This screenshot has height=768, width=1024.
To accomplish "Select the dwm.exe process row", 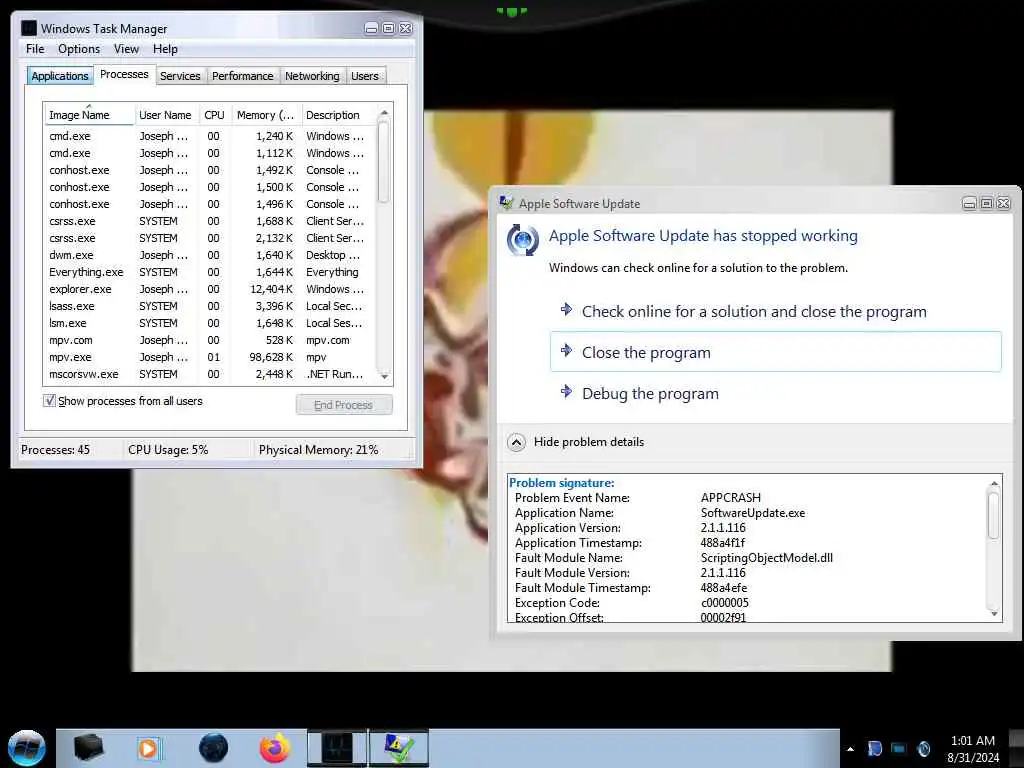I will [x=210, y=255].
